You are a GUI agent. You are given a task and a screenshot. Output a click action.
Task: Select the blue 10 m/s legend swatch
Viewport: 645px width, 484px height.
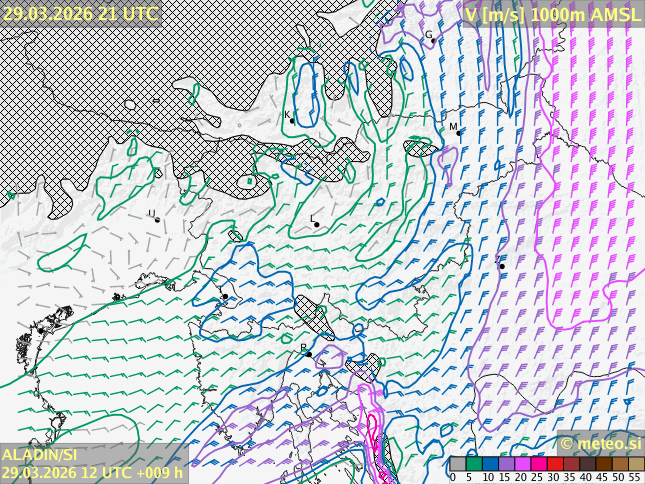pyautogui.click(x=490, y=464)
